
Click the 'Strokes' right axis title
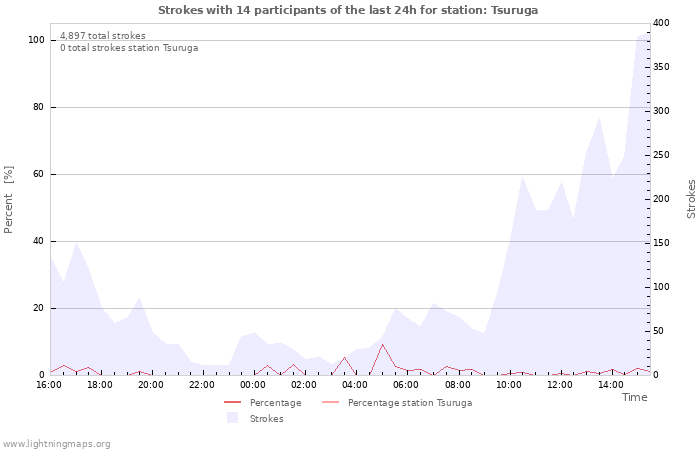[x=691, y=199]
